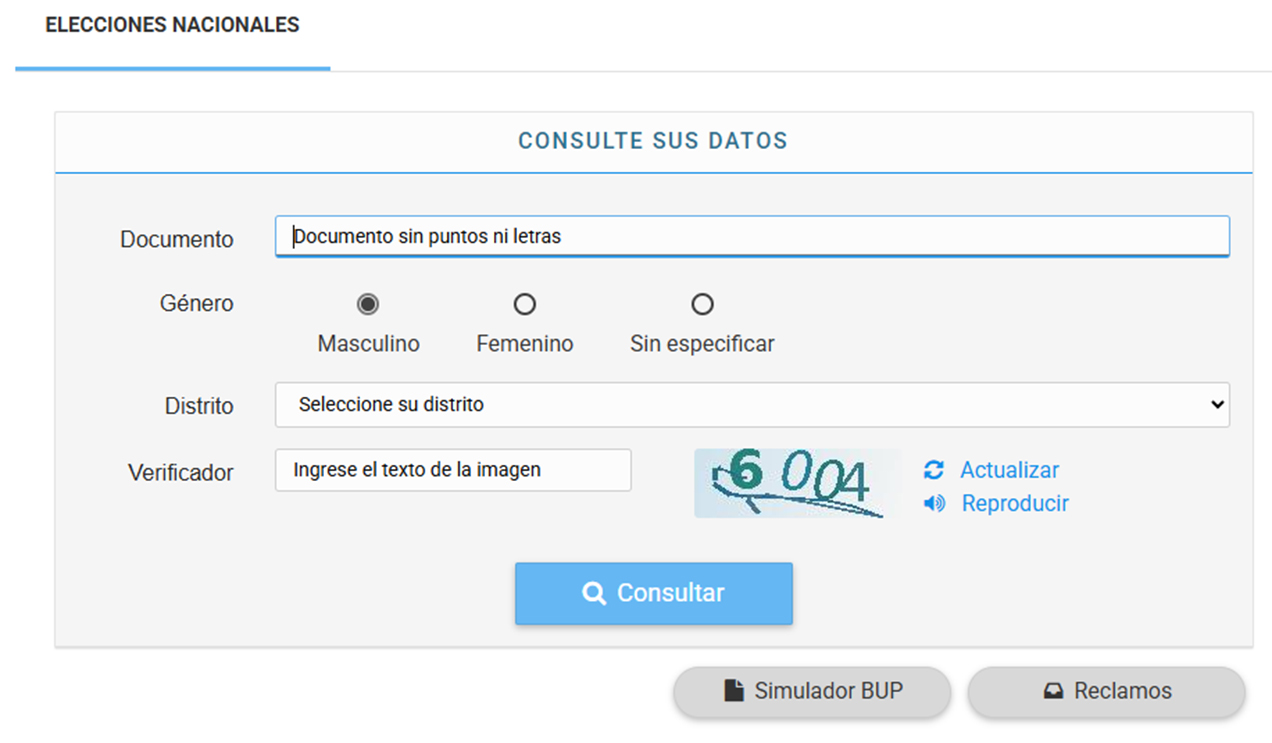Click the magnifier icon in Consultar button
Image resolution: width=1272 pixels, height=743 pixels.
pyautogui.click(x=594, y=593)
